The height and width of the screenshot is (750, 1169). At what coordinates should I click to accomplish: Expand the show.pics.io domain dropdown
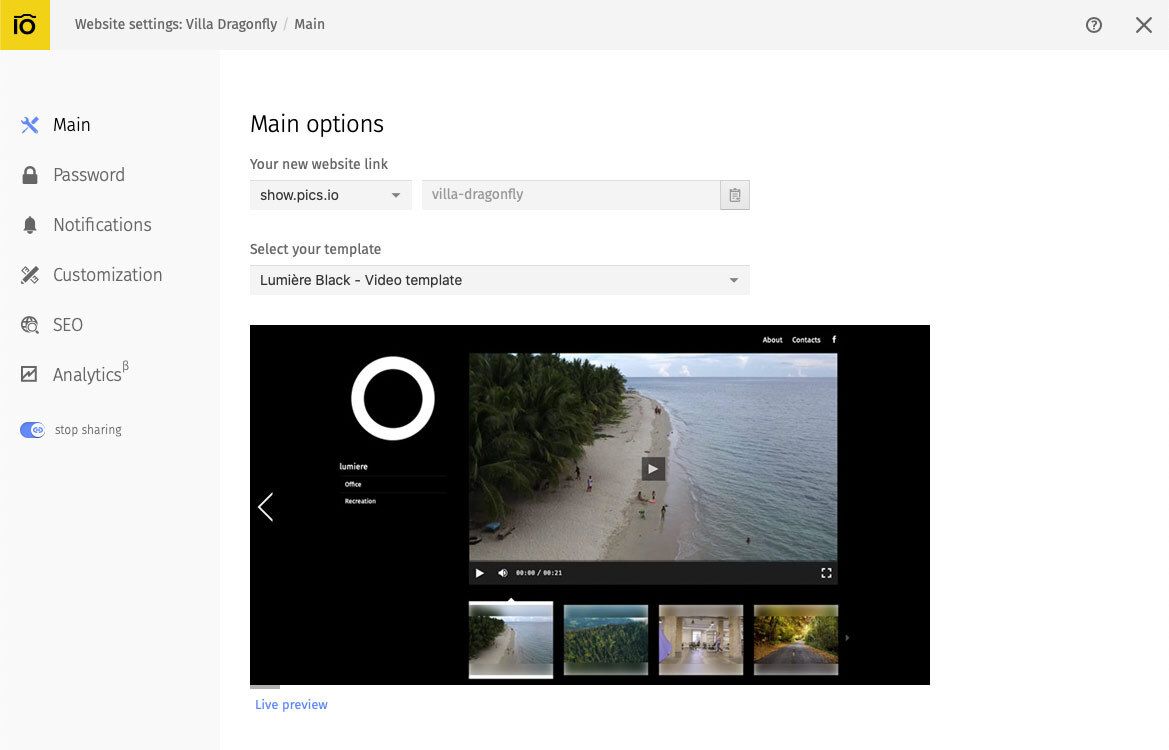point(330,195)
